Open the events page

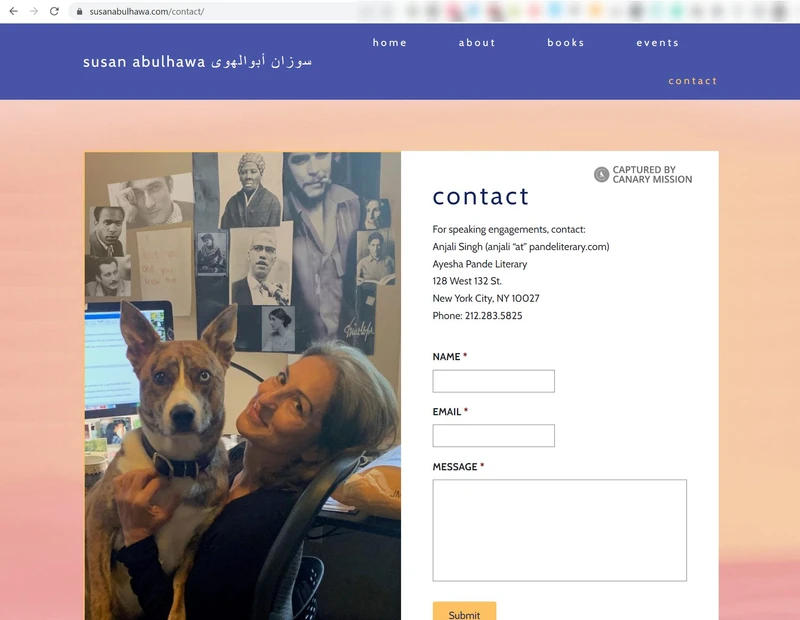[658, 43]
